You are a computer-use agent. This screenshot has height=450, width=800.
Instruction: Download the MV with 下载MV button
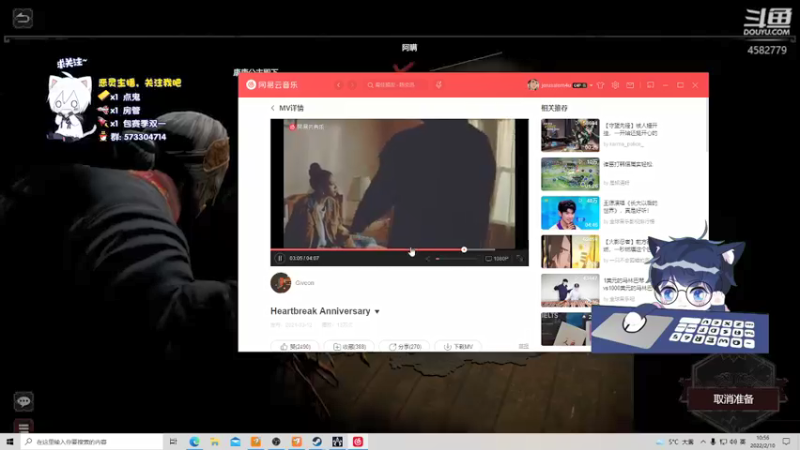(x=458, y=346)
